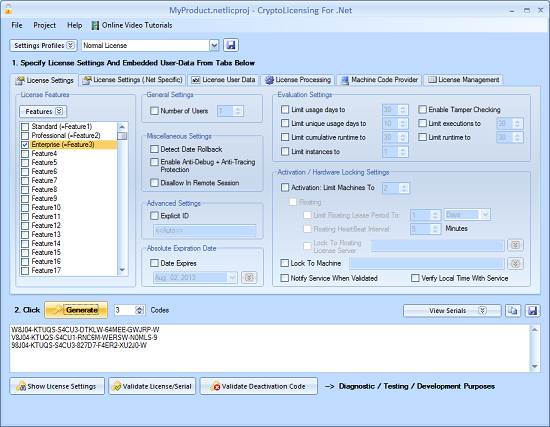Select the Feature10 row in features list

point(69,207)
